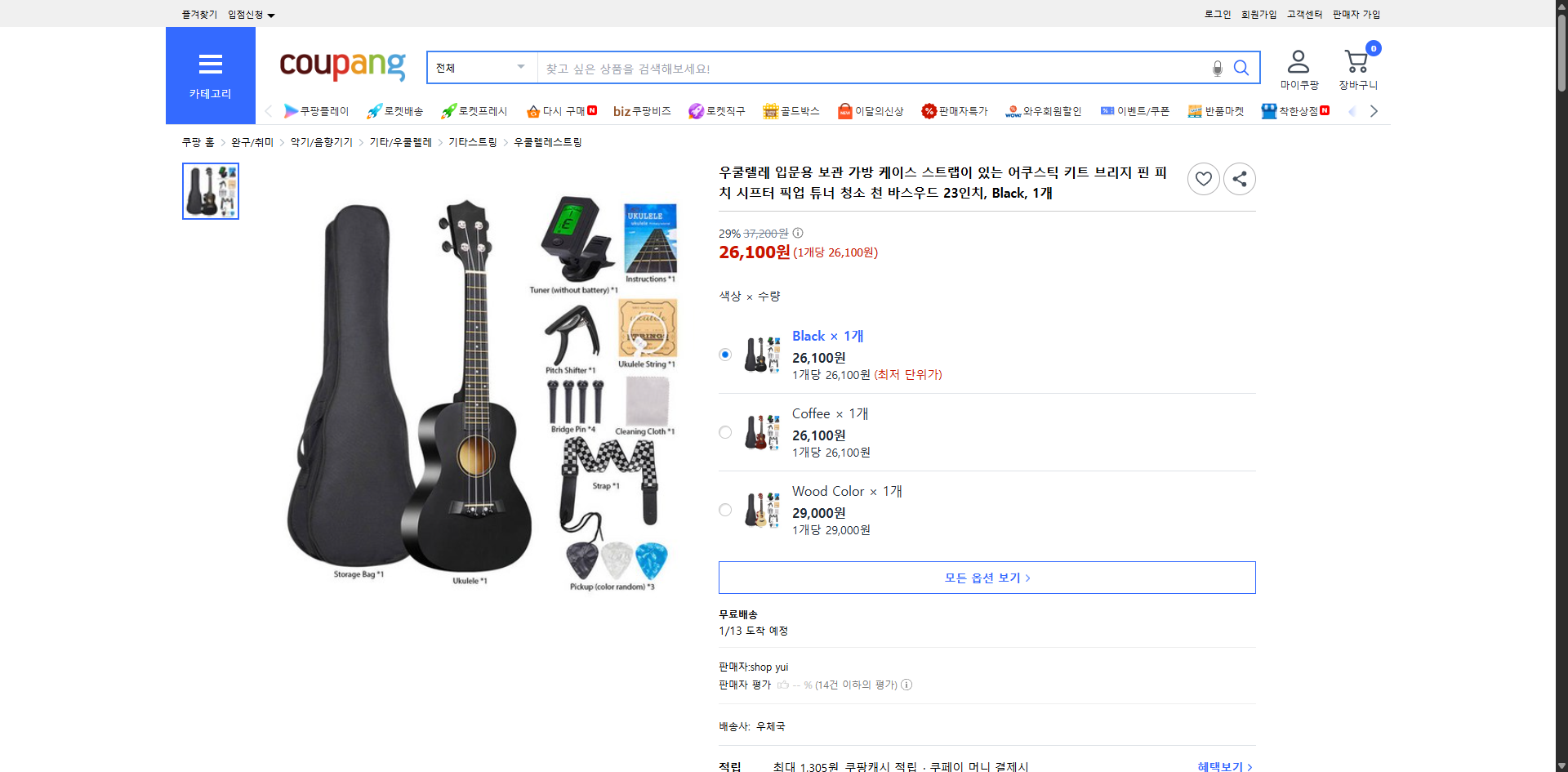Image resolution: width=1568 pixels, height=772 pixels.
Task: Open the share icon next to wishlist
Action: click(1239, 178)
